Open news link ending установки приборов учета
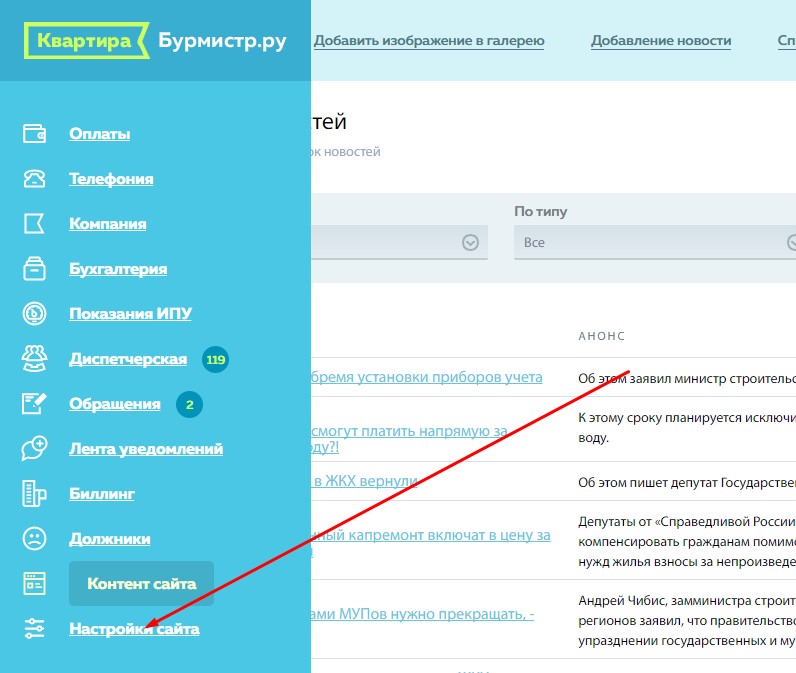Viewport: 796px width, 673px height. coord(426,377)
